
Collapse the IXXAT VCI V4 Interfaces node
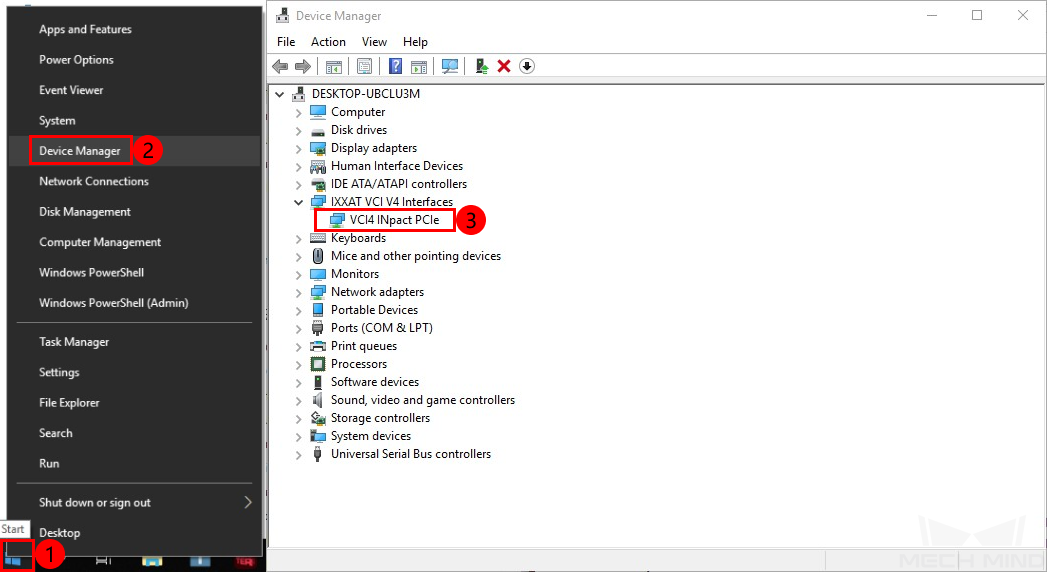[x=298, y=202]
